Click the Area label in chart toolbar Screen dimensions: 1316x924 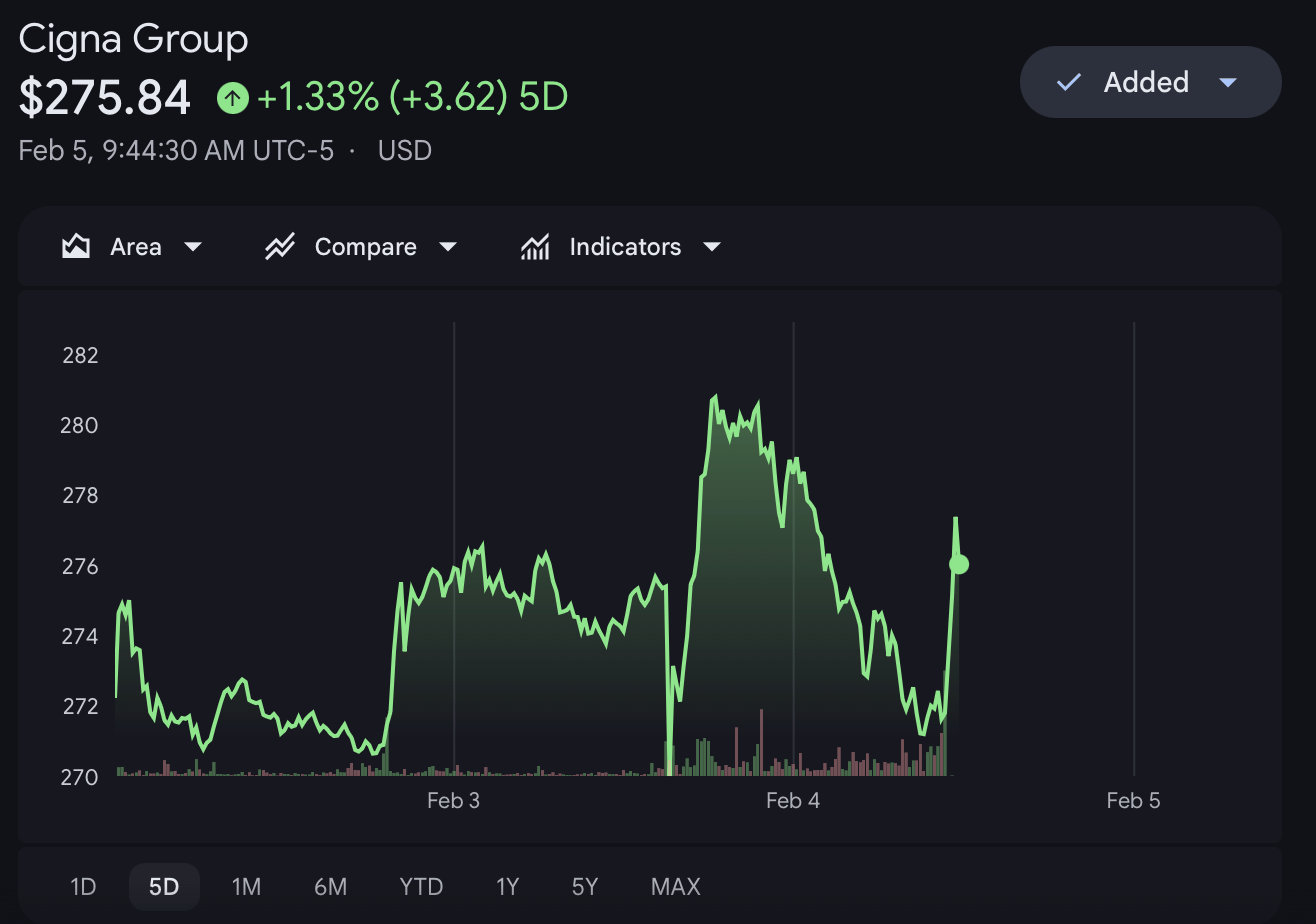(136, 247)
